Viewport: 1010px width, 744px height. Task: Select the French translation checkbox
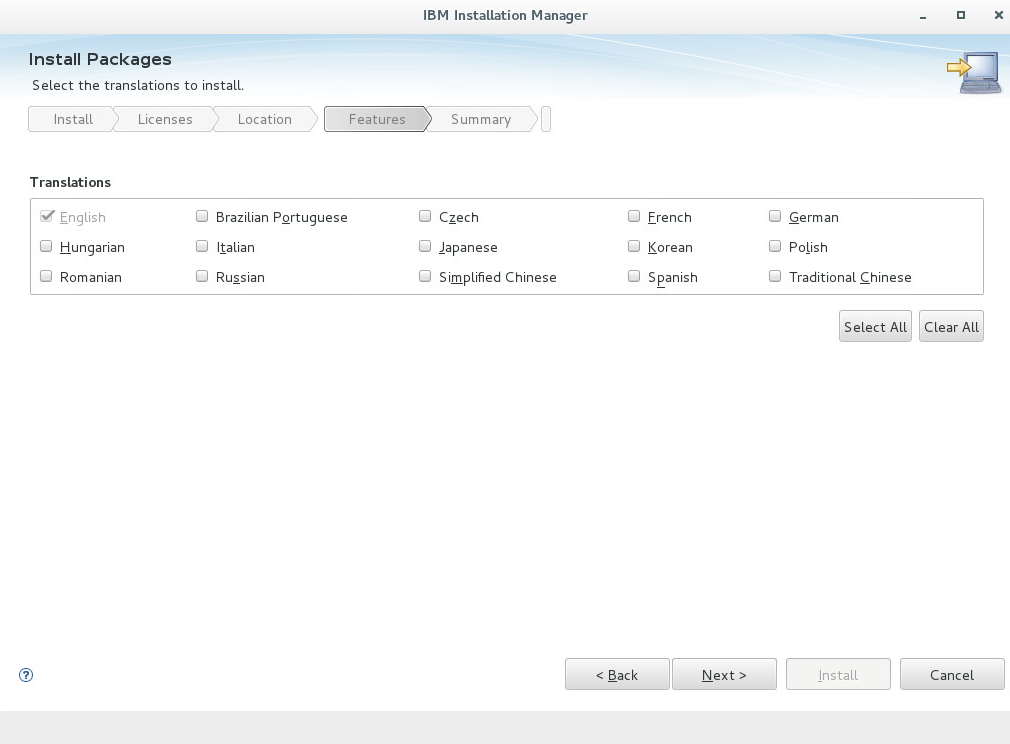coord(634,216)
